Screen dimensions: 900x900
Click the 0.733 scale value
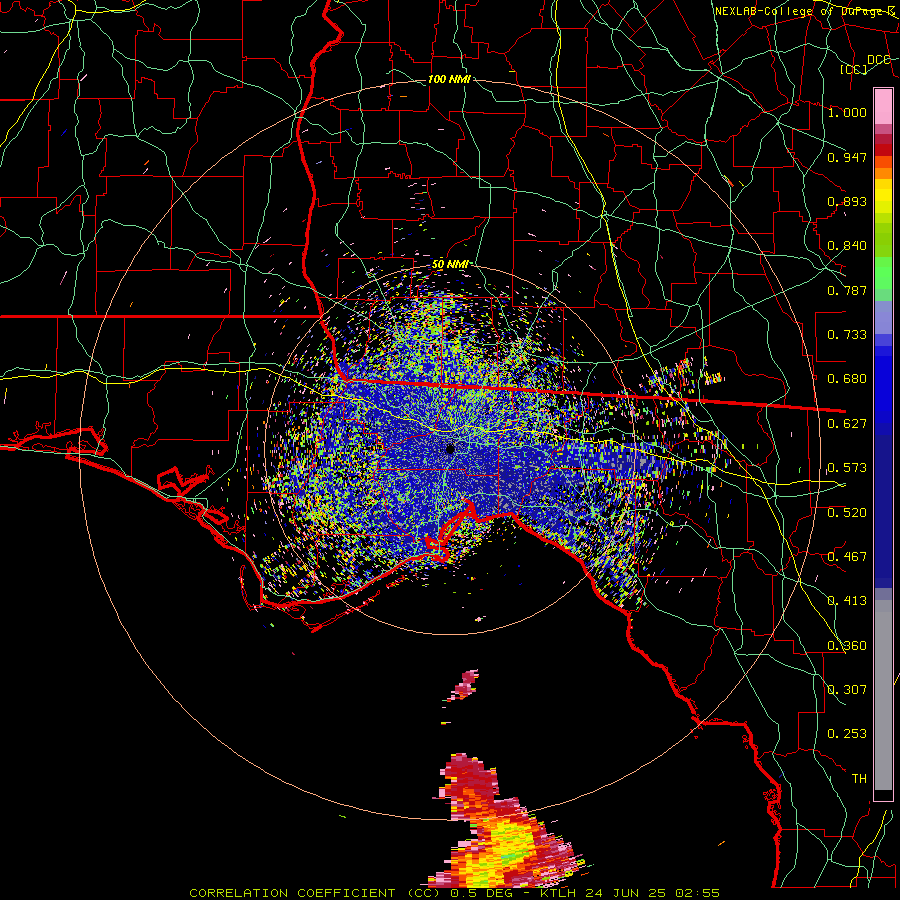847,335
